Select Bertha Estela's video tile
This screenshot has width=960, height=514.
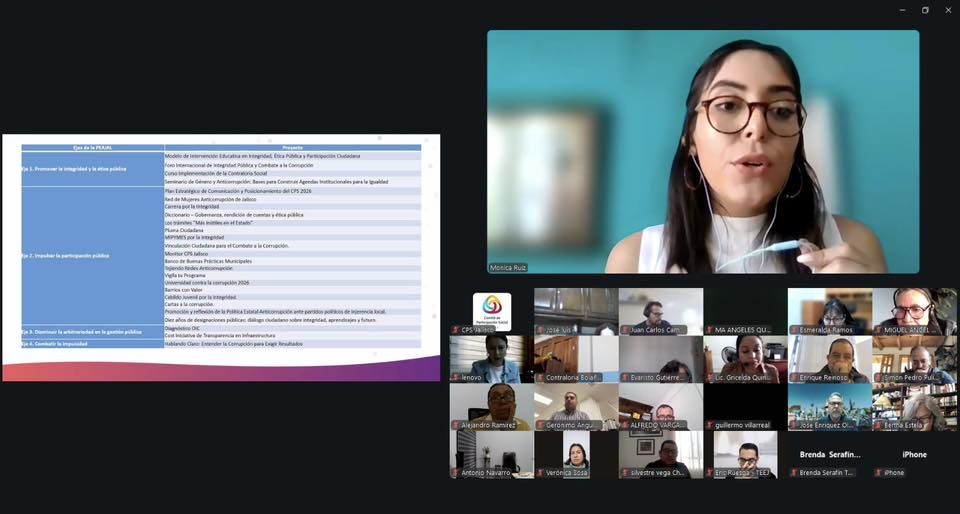(x=914, y=405)
